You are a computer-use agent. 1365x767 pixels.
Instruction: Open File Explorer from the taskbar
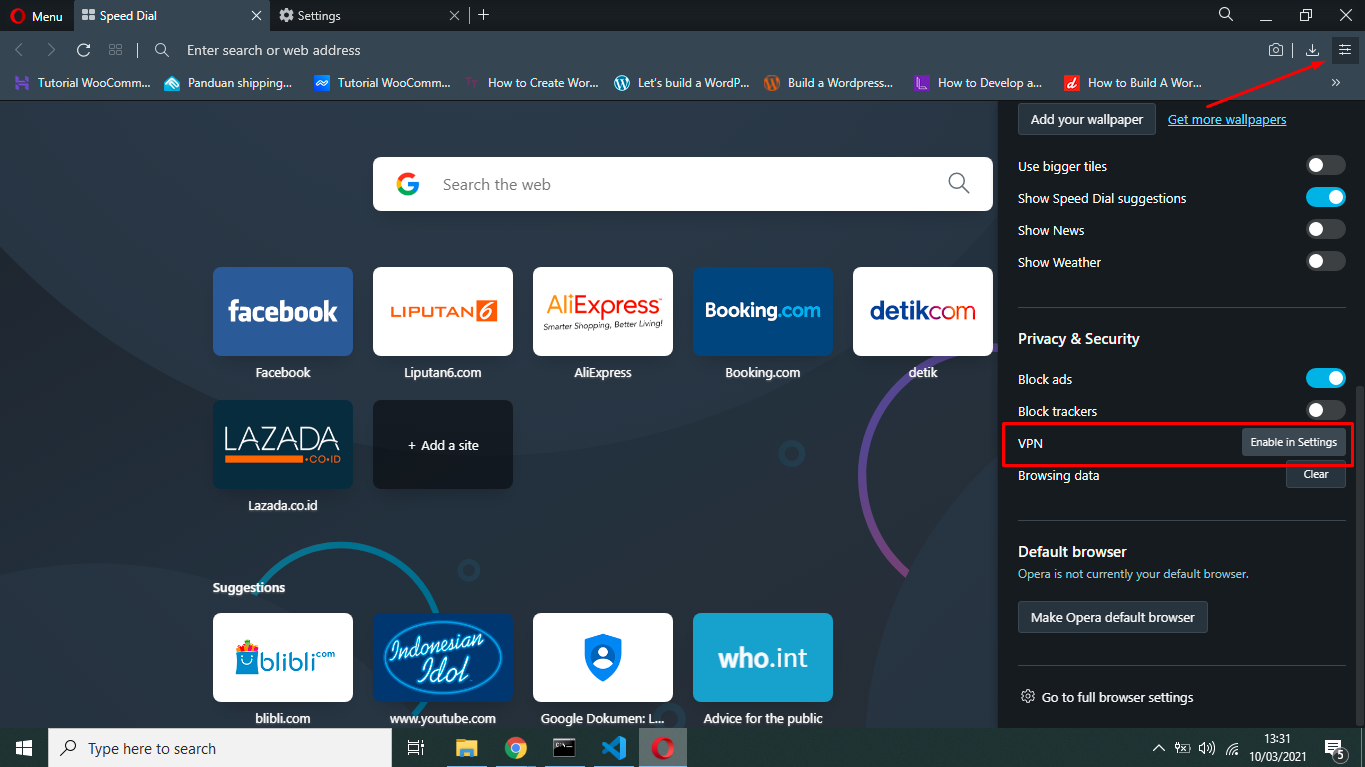point(466,748)
